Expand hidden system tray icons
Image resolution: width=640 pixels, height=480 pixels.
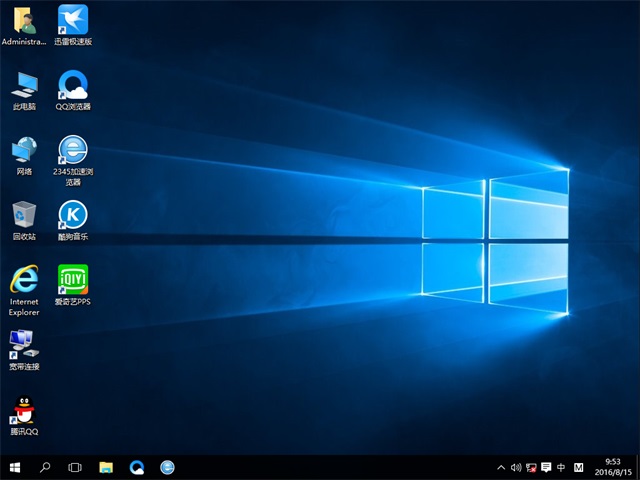501,467
